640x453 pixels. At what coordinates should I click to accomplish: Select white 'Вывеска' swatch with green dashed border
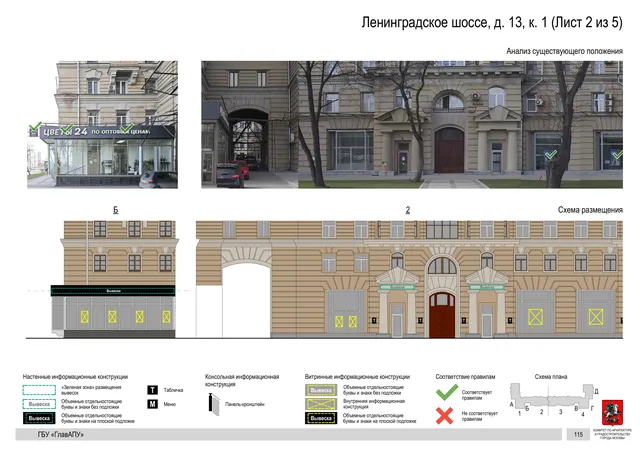click(39, 404)
